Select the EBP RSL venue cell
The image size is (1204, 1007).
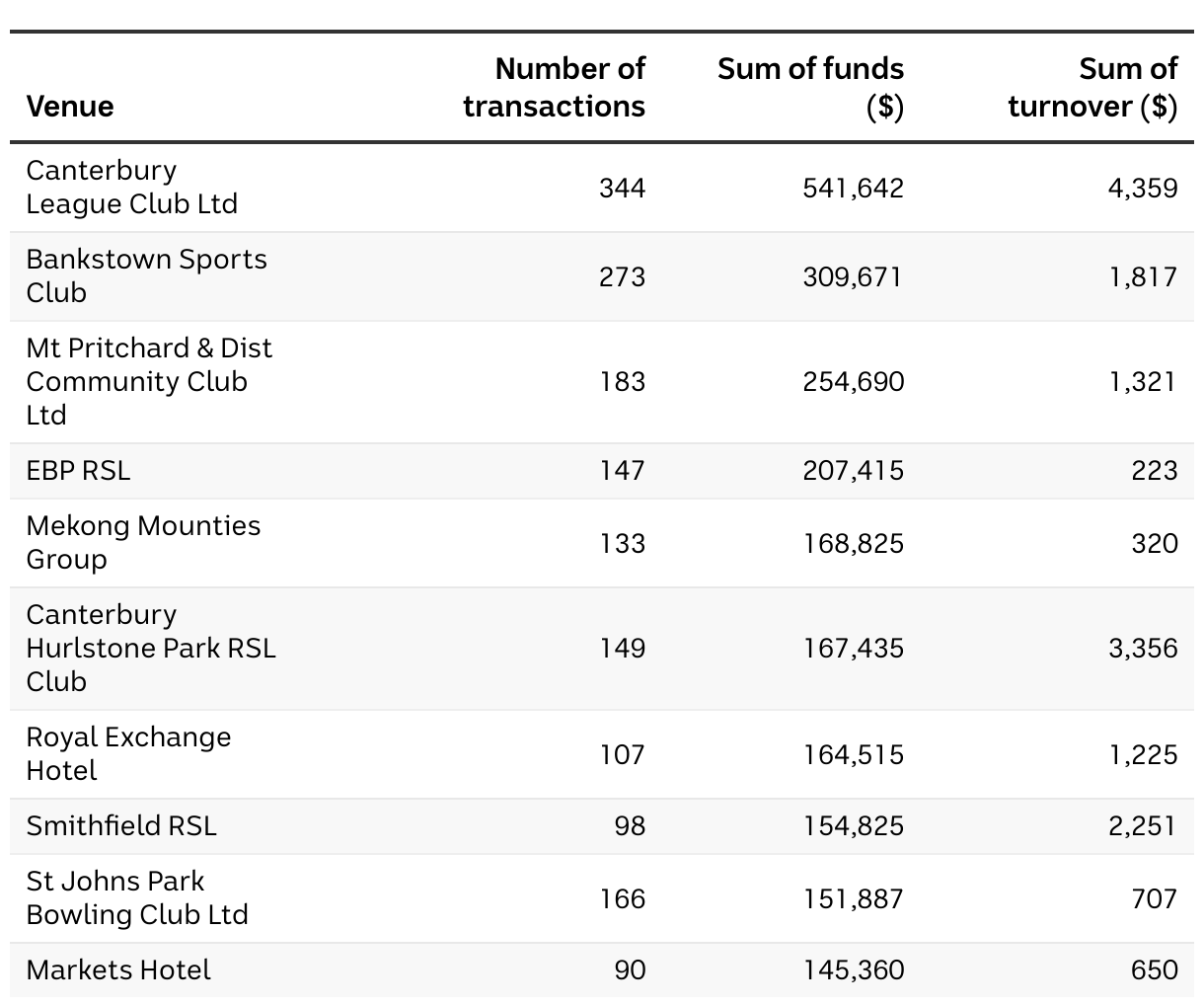(78, 470)
